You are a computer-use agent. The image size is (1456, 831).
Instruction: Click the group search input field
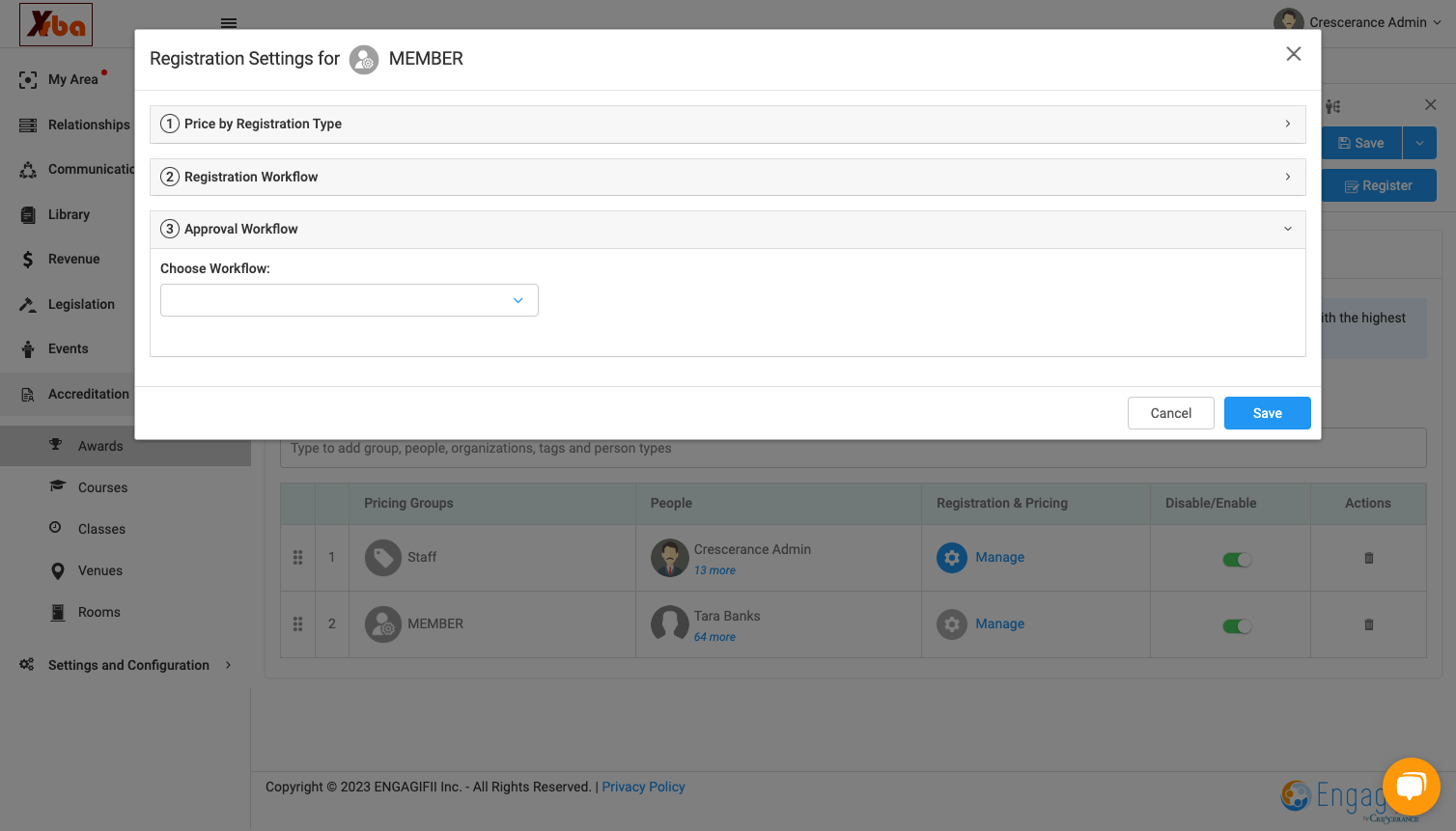click(854, 449)
